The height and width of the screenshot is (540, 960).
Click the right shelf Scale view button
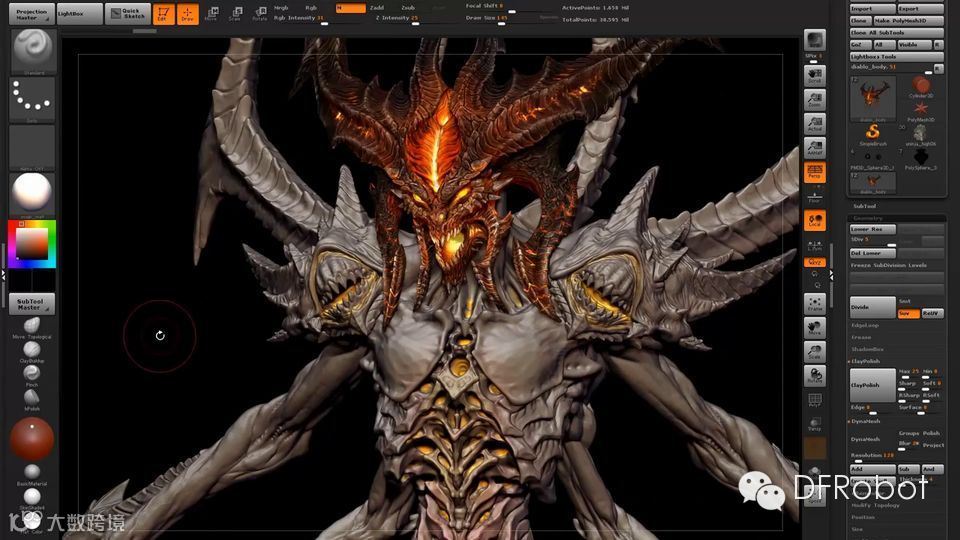pos(814,352)
